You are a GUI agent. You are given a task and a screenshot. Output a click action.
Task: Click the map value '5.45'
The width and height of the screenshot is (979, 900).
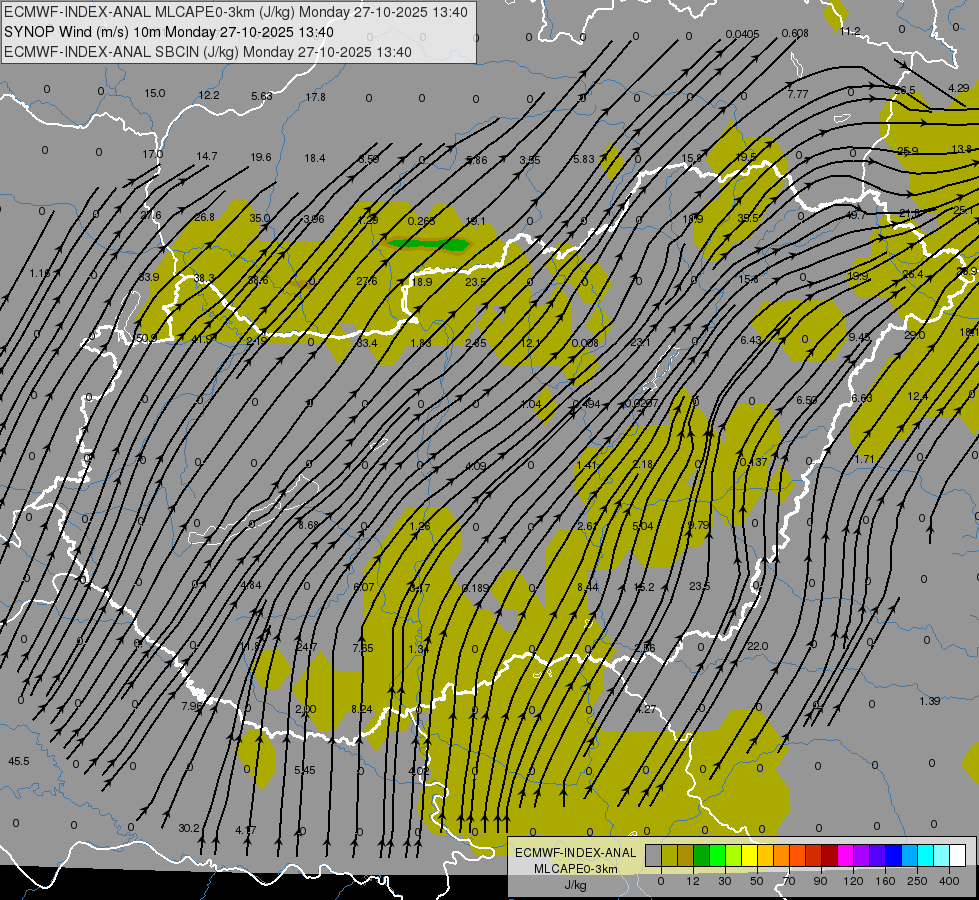click(x=305, y=770)
